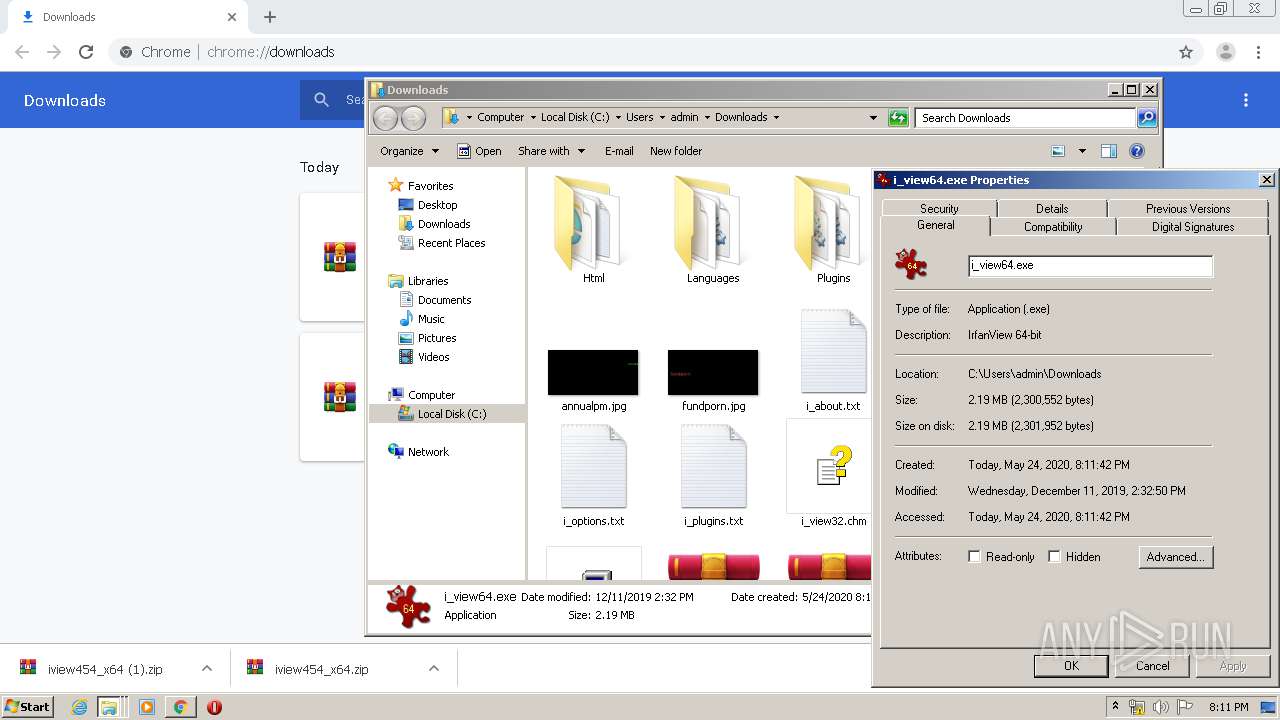Click the Chrome reload page icon
Image resolution: width=1280 pixels, height=720 pixels.
(x=86, y=52)
